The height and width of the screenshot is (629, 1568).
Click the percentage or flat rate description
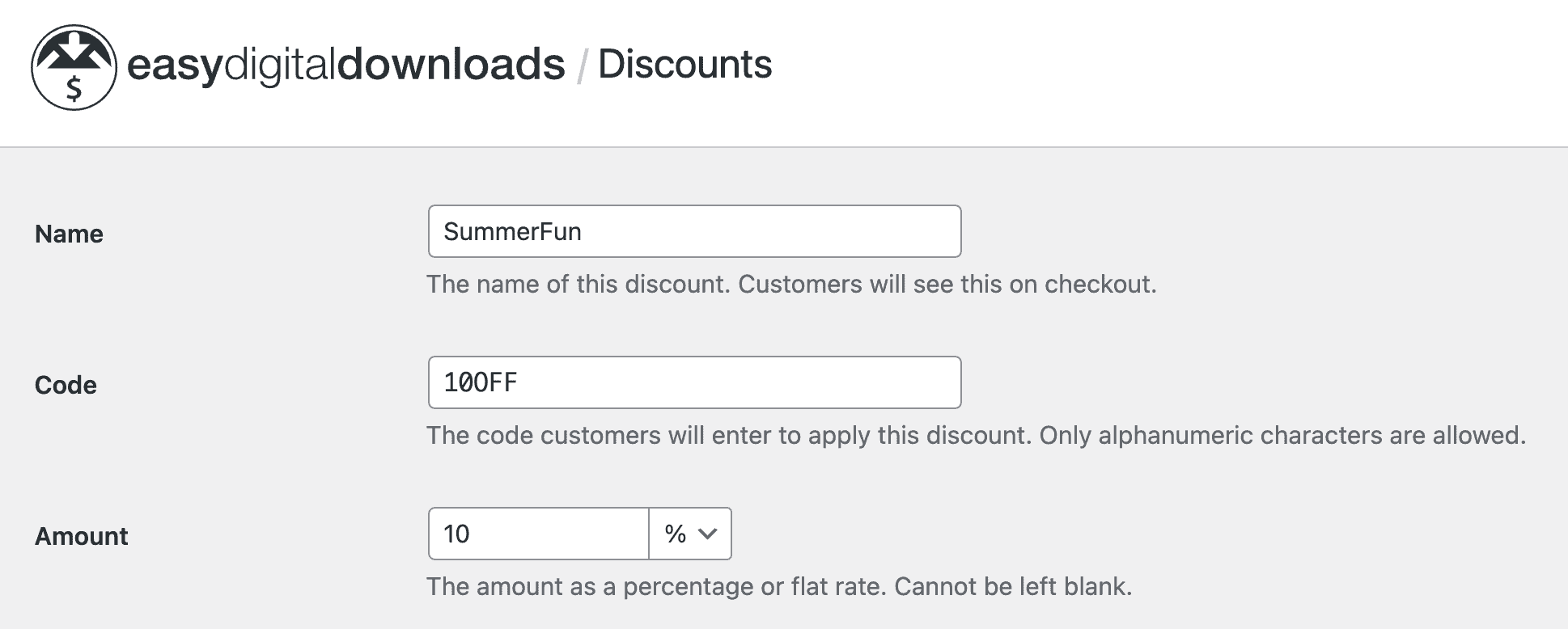click(x=779, y=587)
